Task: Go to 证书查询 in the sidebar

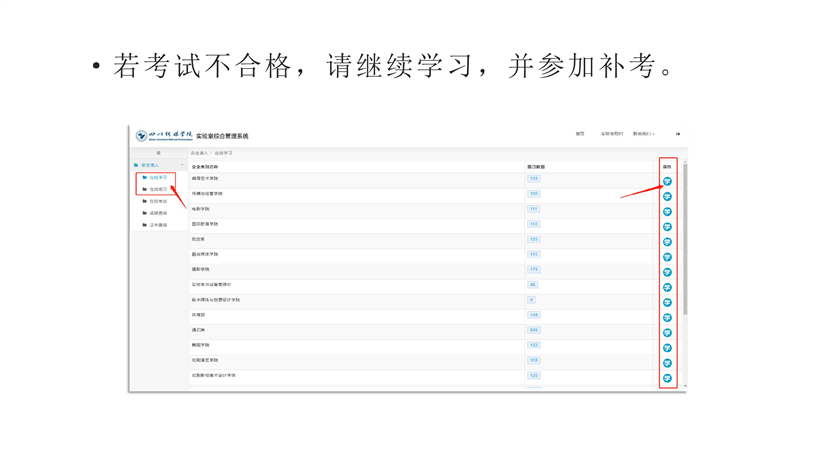Action: (x=158, y=225)
